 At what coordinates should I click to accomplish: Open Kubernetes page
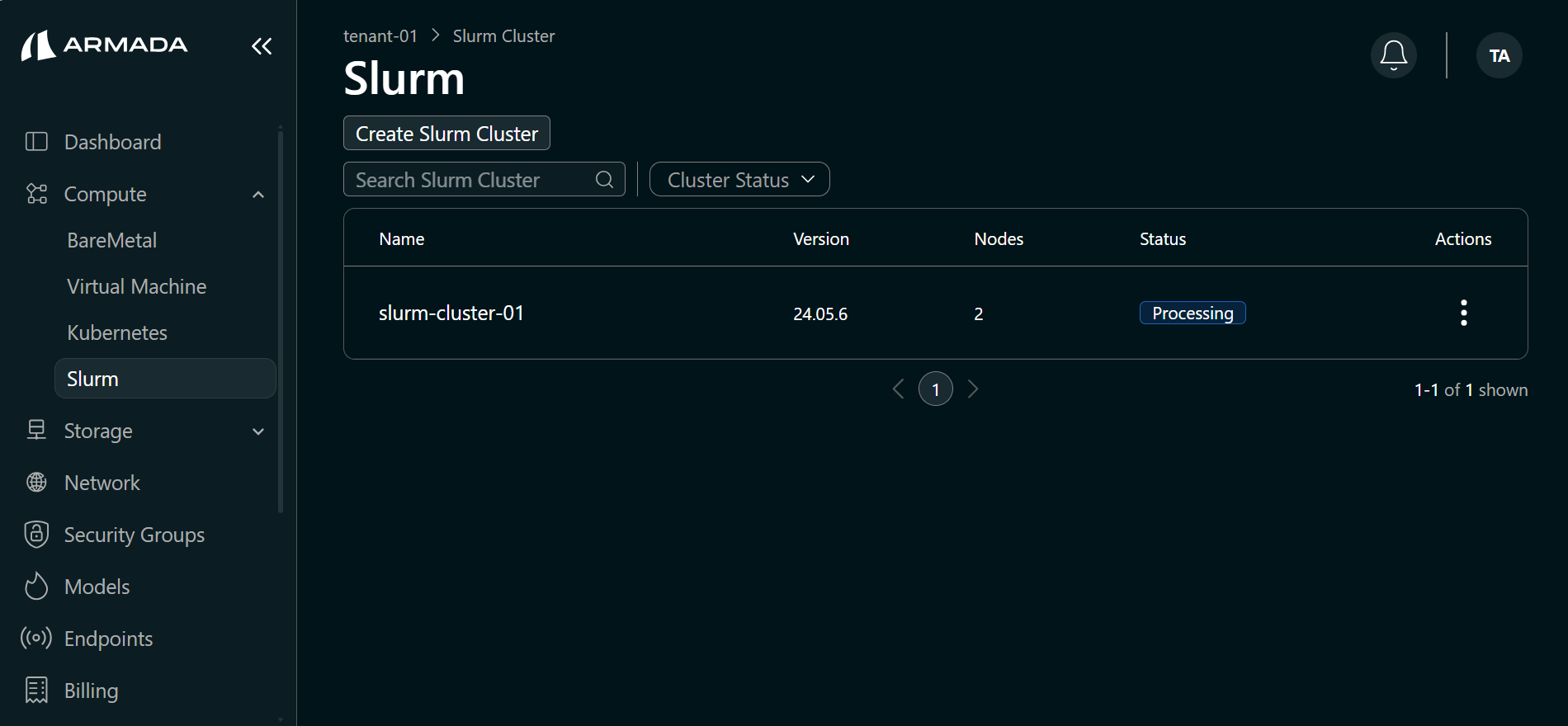click(x=117, y=332)
